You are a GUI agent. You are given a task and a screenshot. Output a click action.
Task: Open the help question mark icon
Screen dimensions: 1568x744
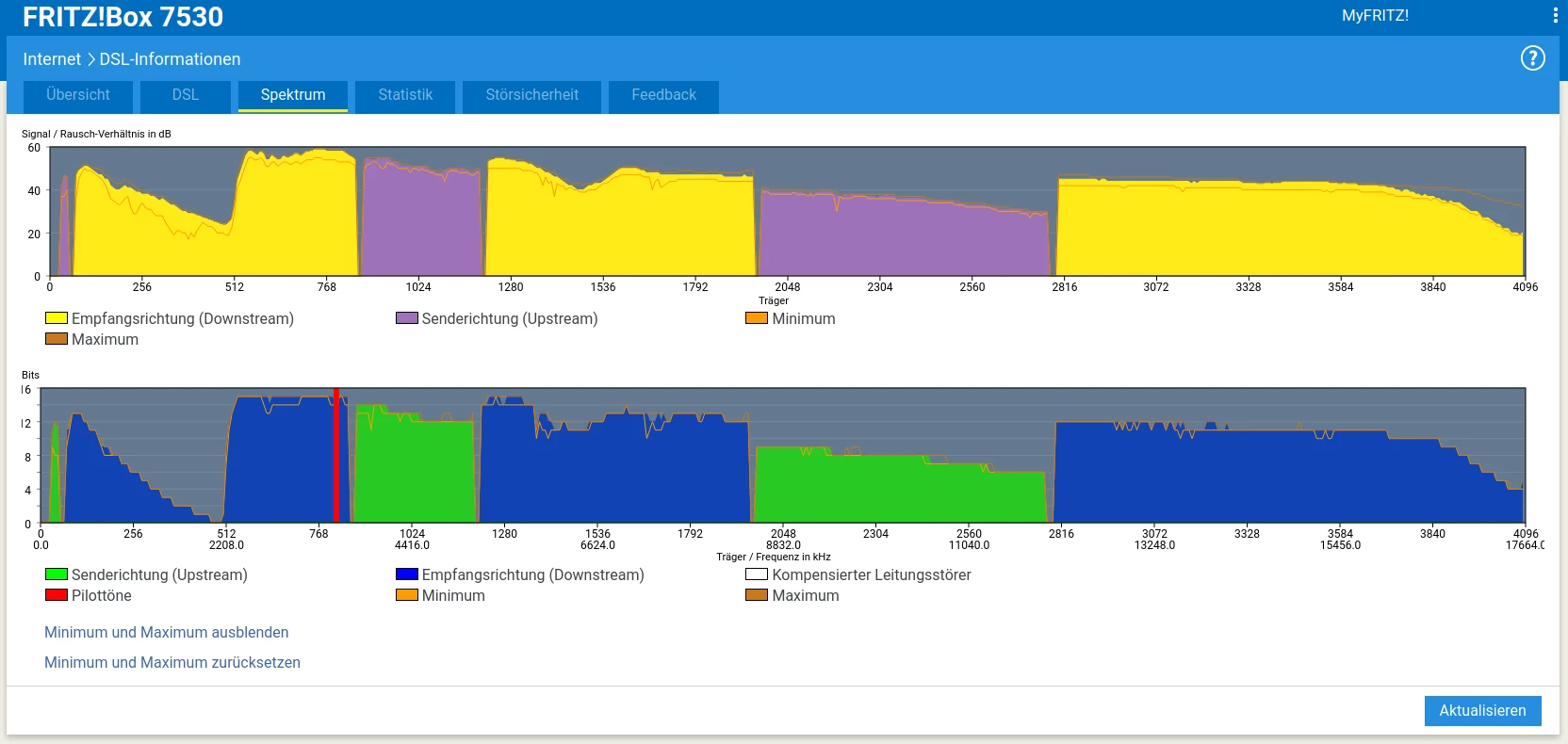[1532, 58]
